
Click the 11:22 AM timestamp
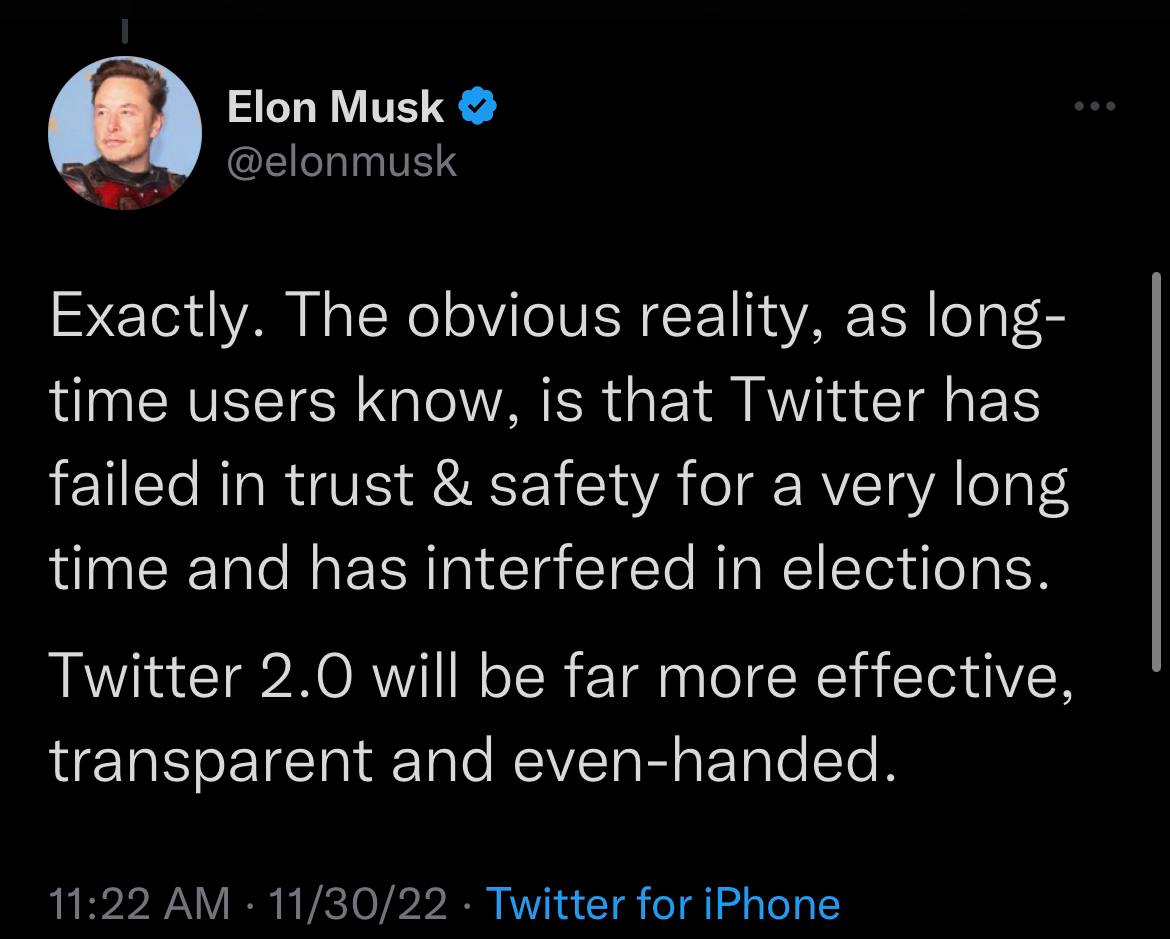[139, 903]
